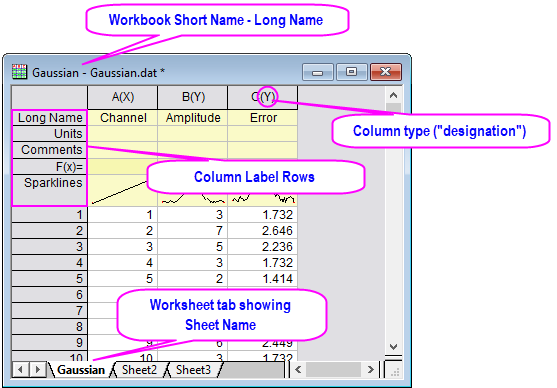Image resolution: width=557 pixels, height=388 pixels.
Task: Click the vertical scrollbar down arrow
Action: 393,346
